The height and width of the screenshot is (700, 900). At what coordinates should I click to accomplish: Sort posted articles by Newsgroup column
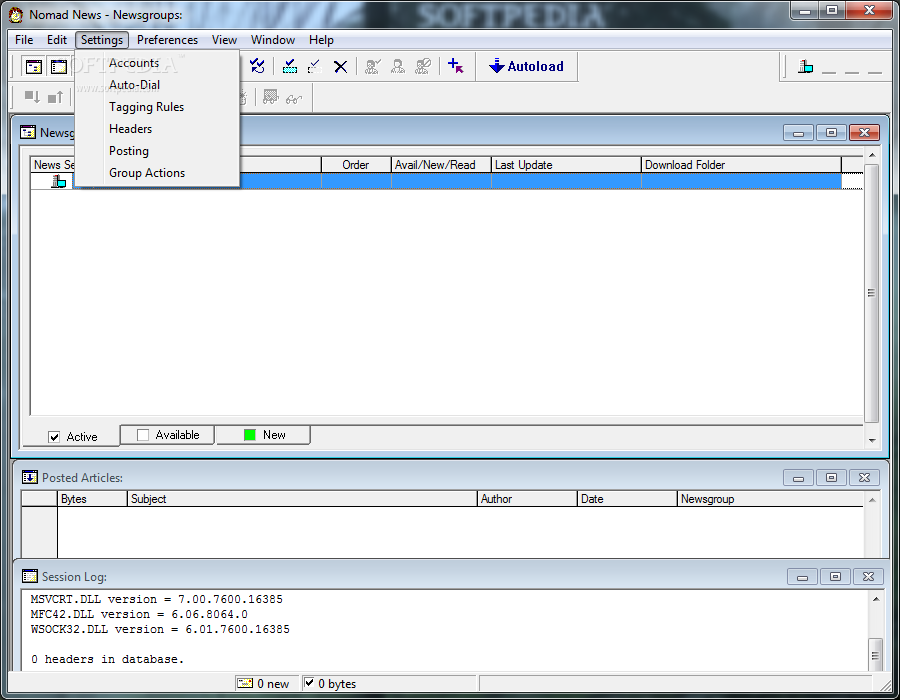(x=770, y=499)
